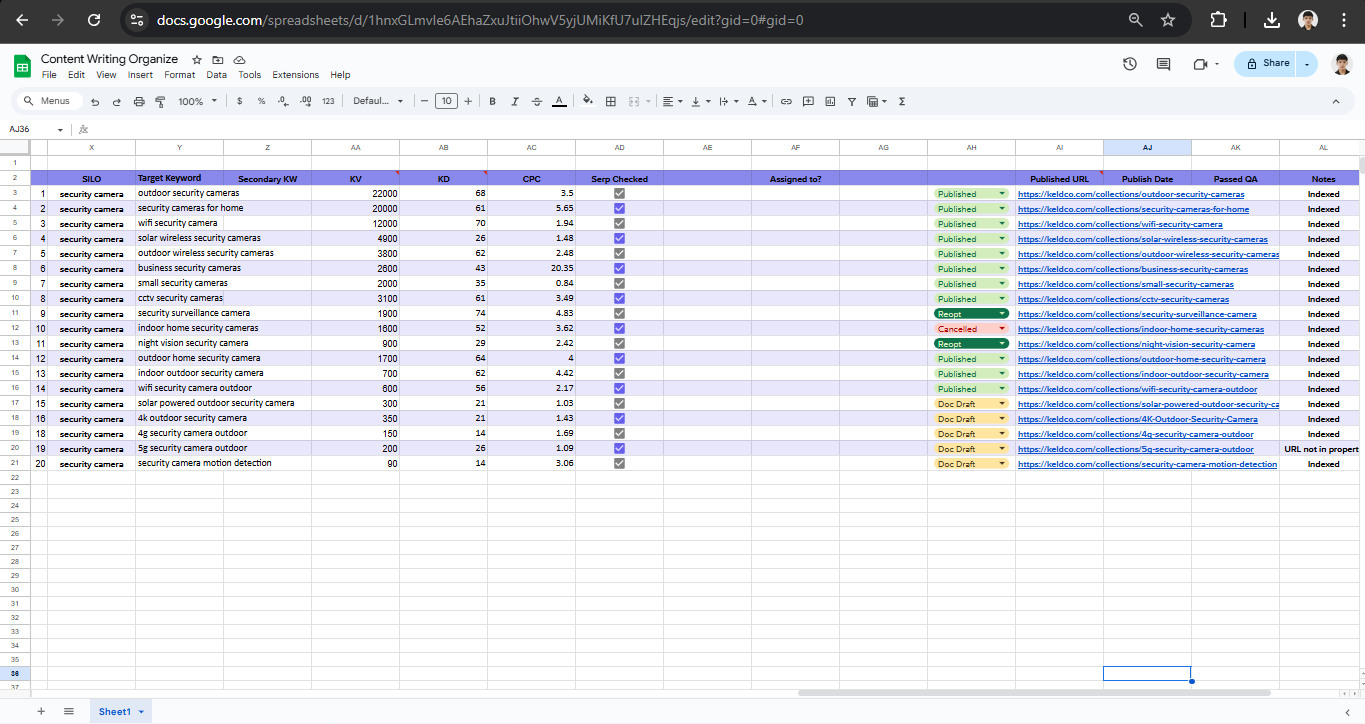The width and height of the screenshot is (1365, 724).
Task: Expand the font family Default dropdown
Action: [x=378, y=101]
